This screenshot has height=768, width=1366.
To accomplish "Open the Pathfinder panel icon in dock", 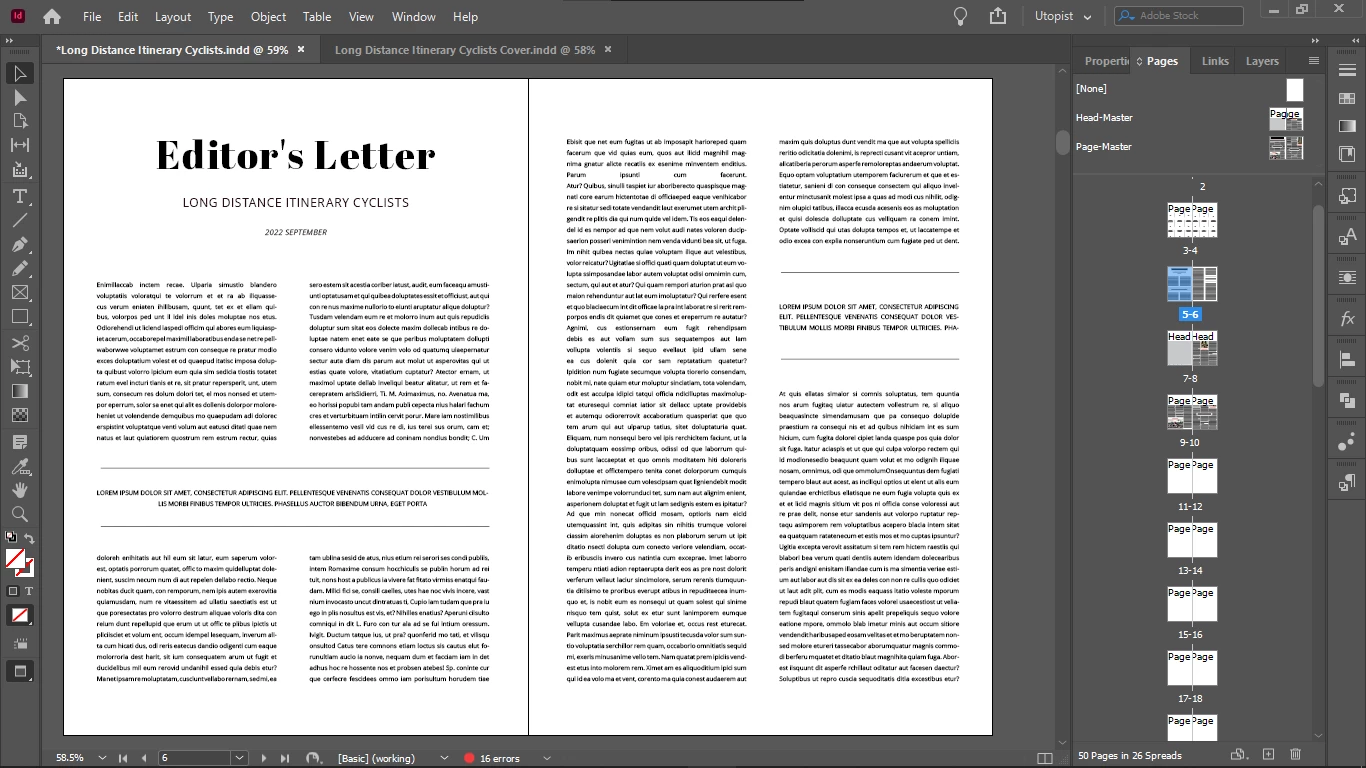I will pyautogui.click(x=1348, y=400).
